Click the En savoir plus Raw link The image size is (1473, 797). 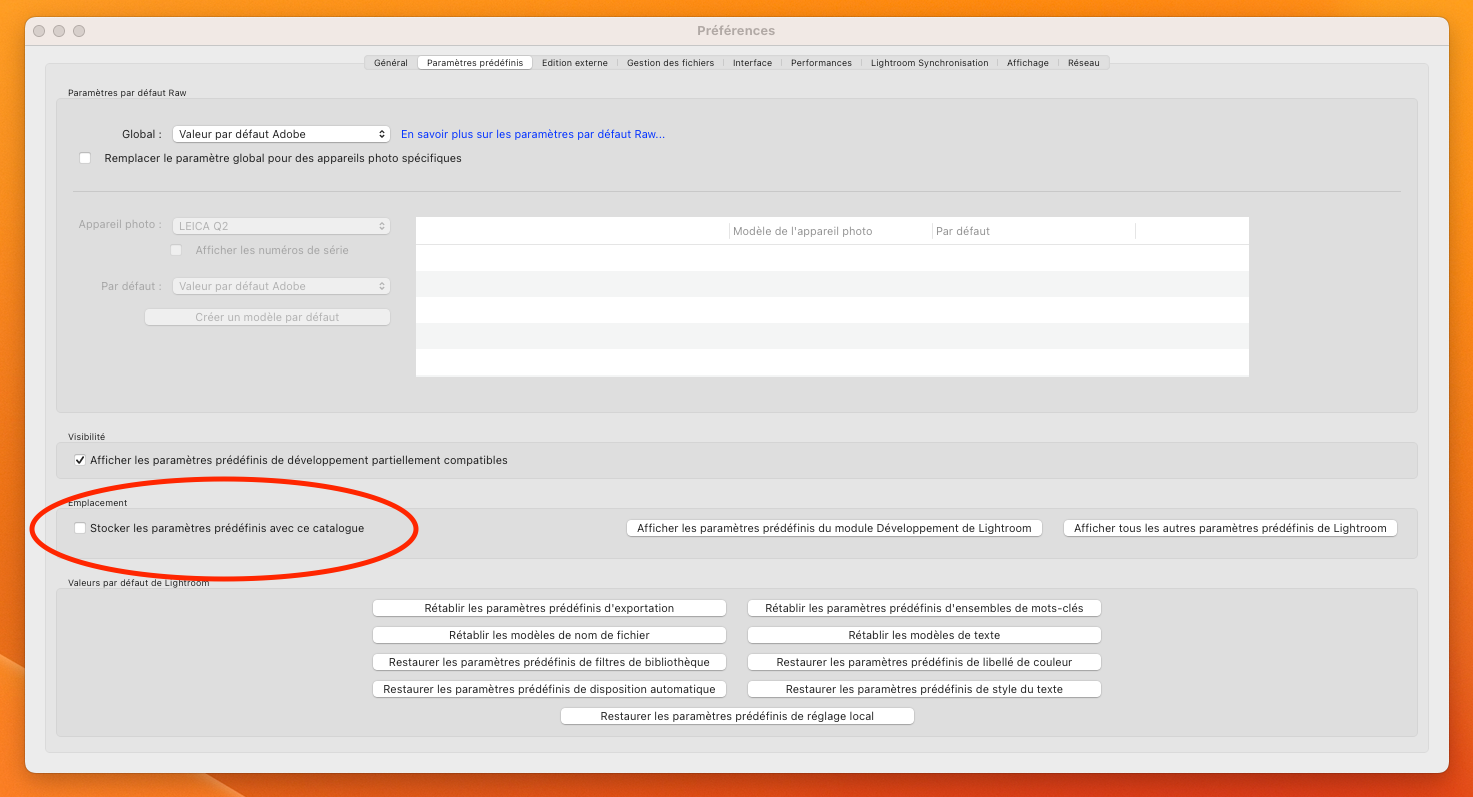pos(532,134)
